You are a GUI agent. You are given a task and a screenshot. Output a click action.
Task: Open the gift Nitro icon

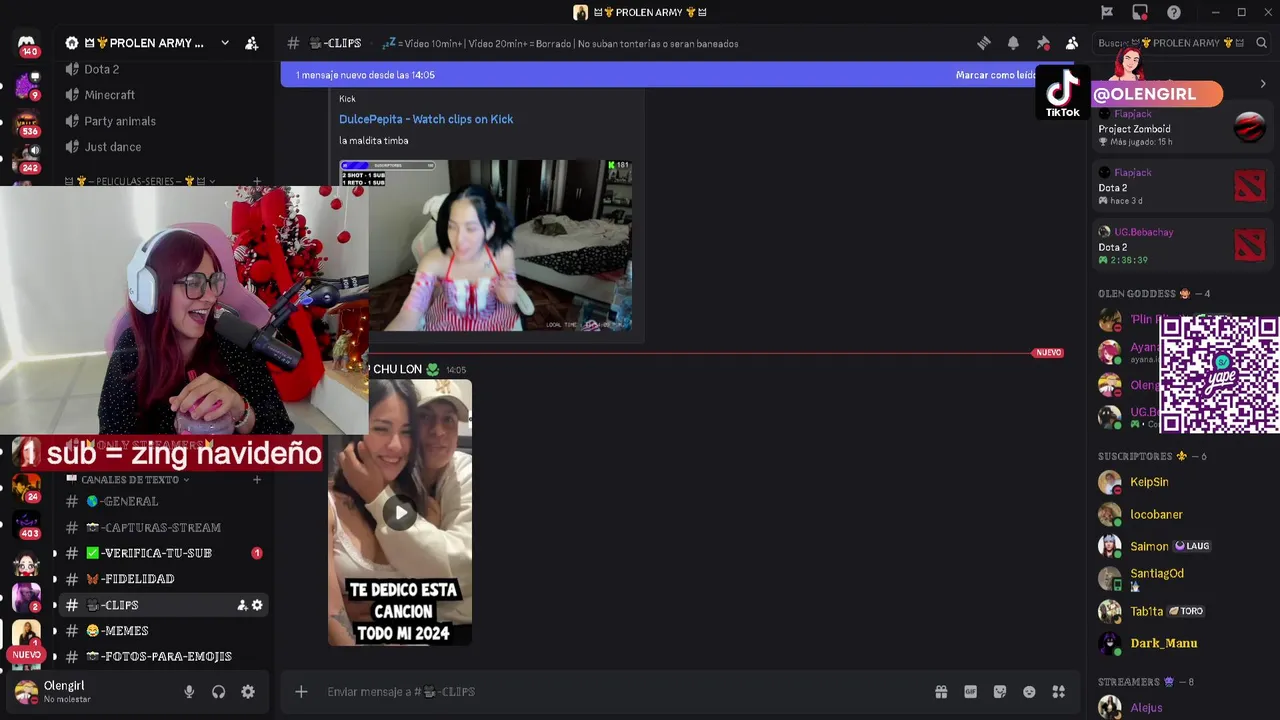[941, 692]
